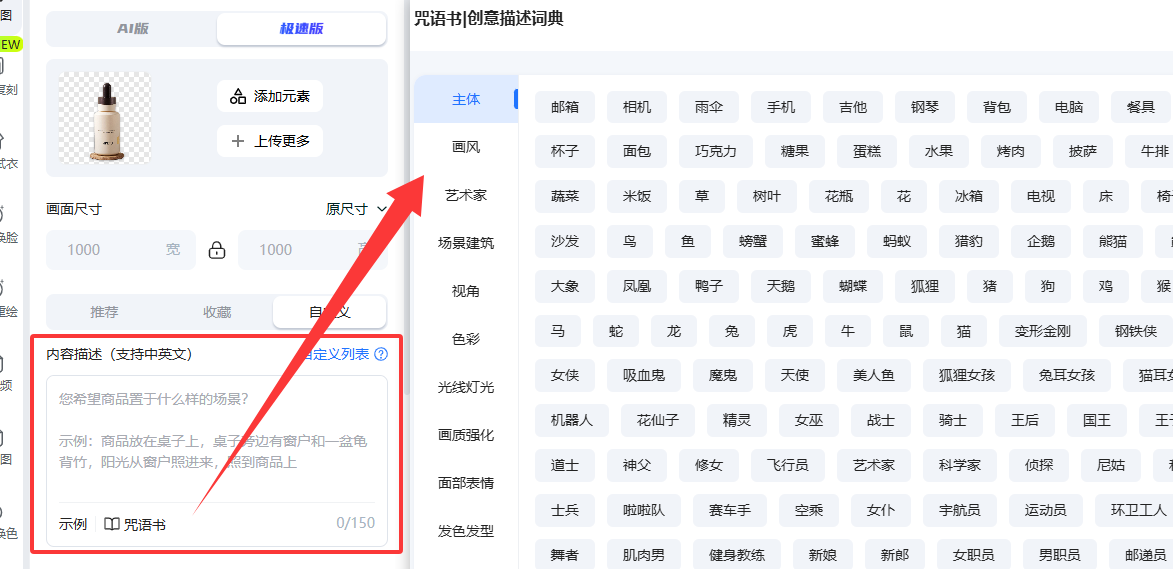
Task: Click the 披萨 keyword tag
Action: coord(1083,151)
